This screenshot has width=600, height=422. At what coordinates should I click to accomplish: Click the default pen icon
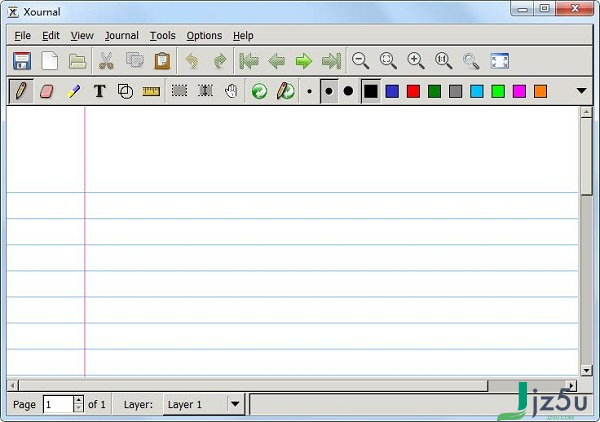point(285,91)
